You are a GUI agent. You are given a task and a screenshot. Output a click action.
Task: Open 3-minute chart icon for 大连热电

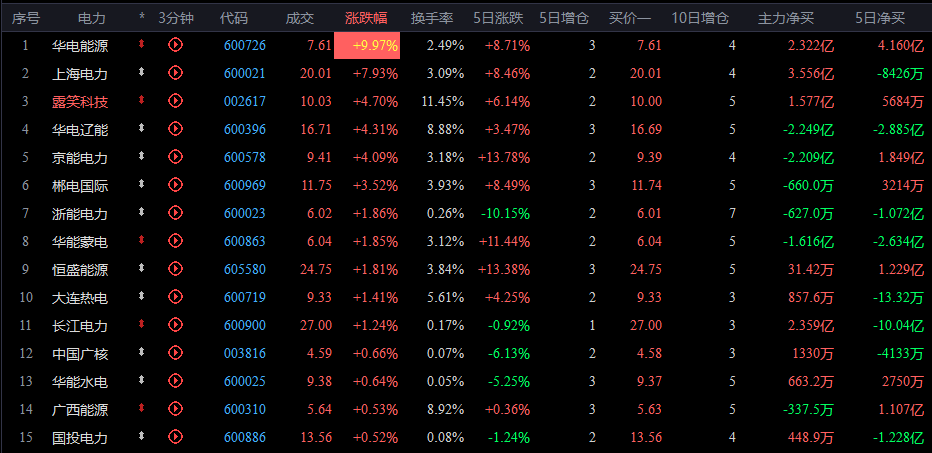pos(175,297)
